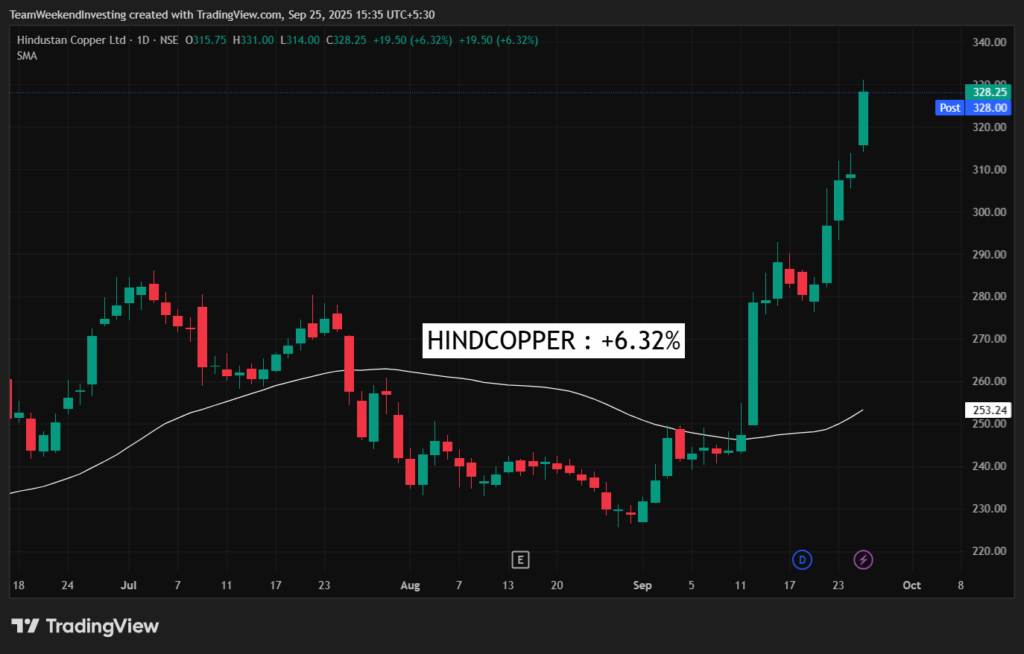Click the Aug label on time axis
Image resolution: width=1024 pixels, height=654 pixels.
(x=410, y=585)
